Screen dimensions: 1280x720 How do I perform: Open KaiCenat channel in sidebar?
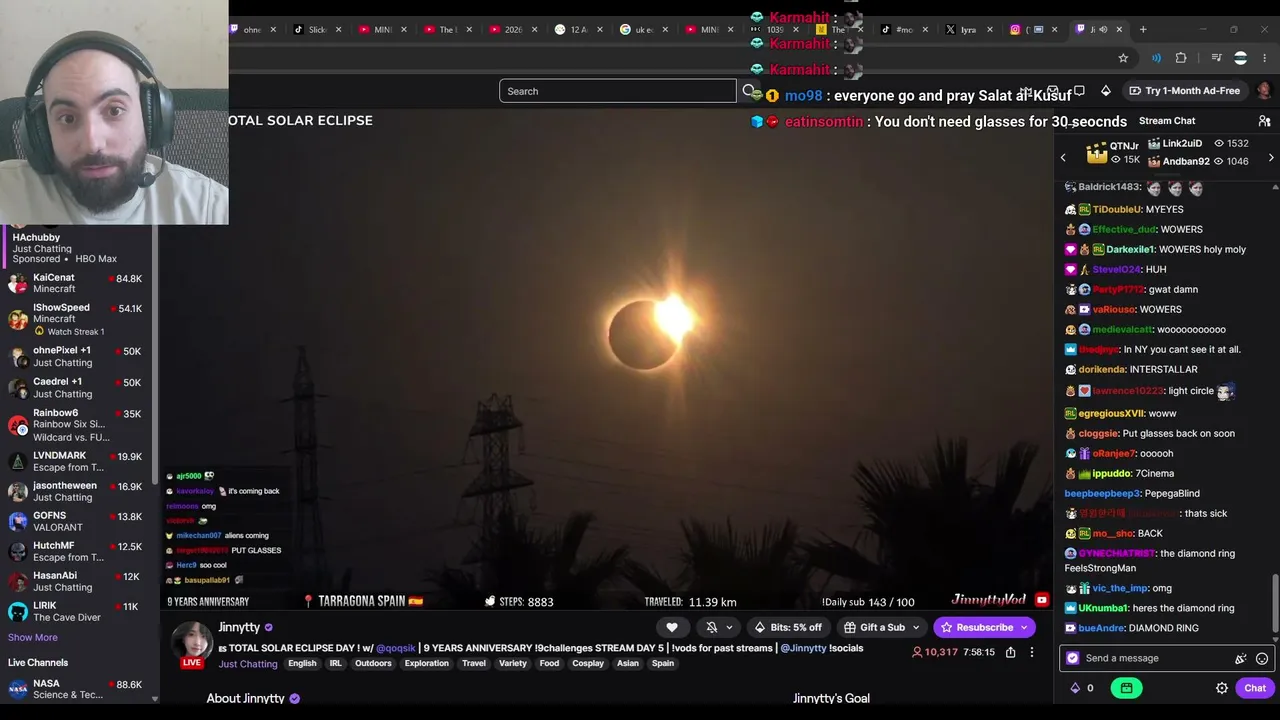(78, 284)
